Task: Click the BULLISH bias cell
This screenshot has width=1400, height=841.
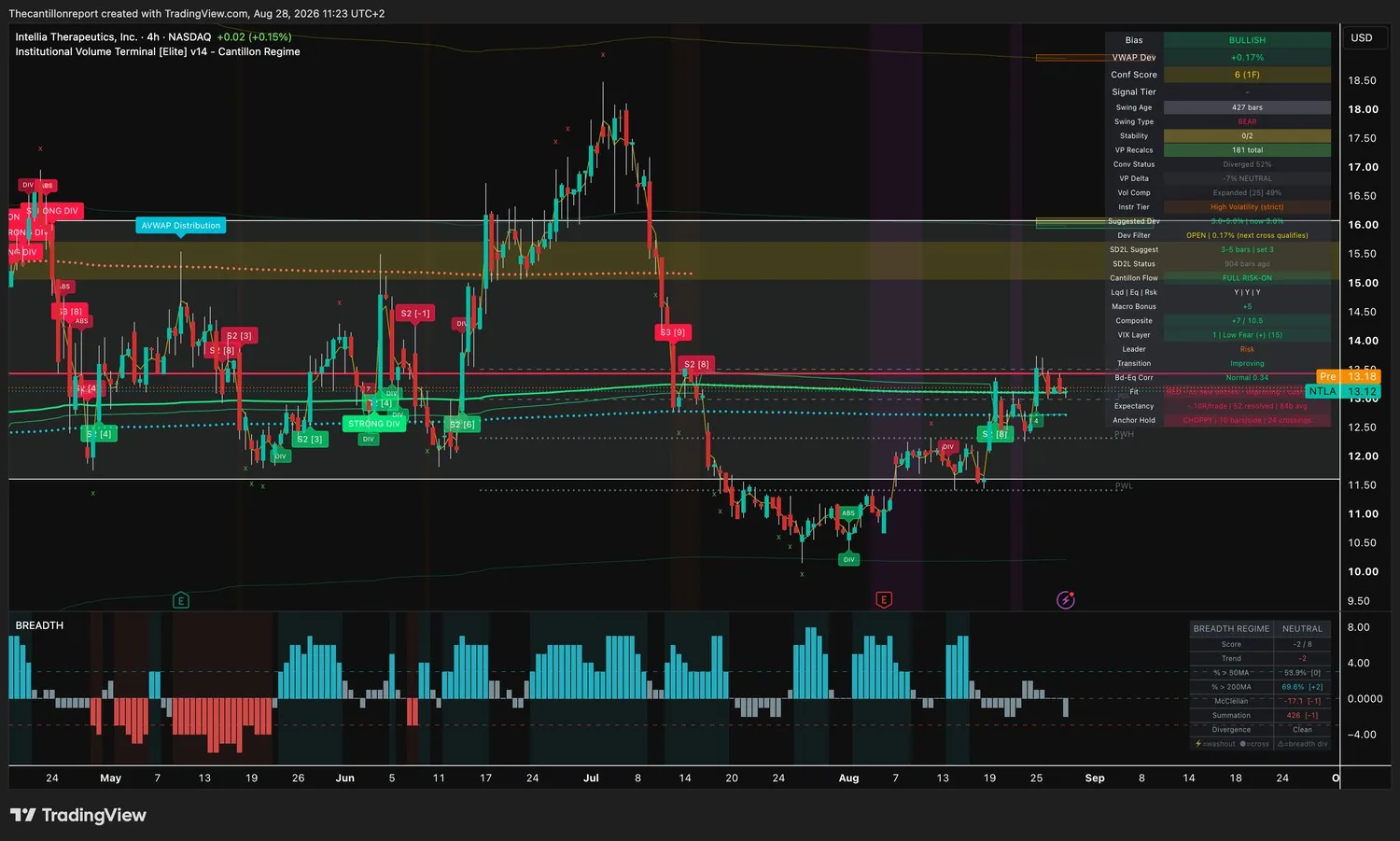Action: pos(1247,40)
